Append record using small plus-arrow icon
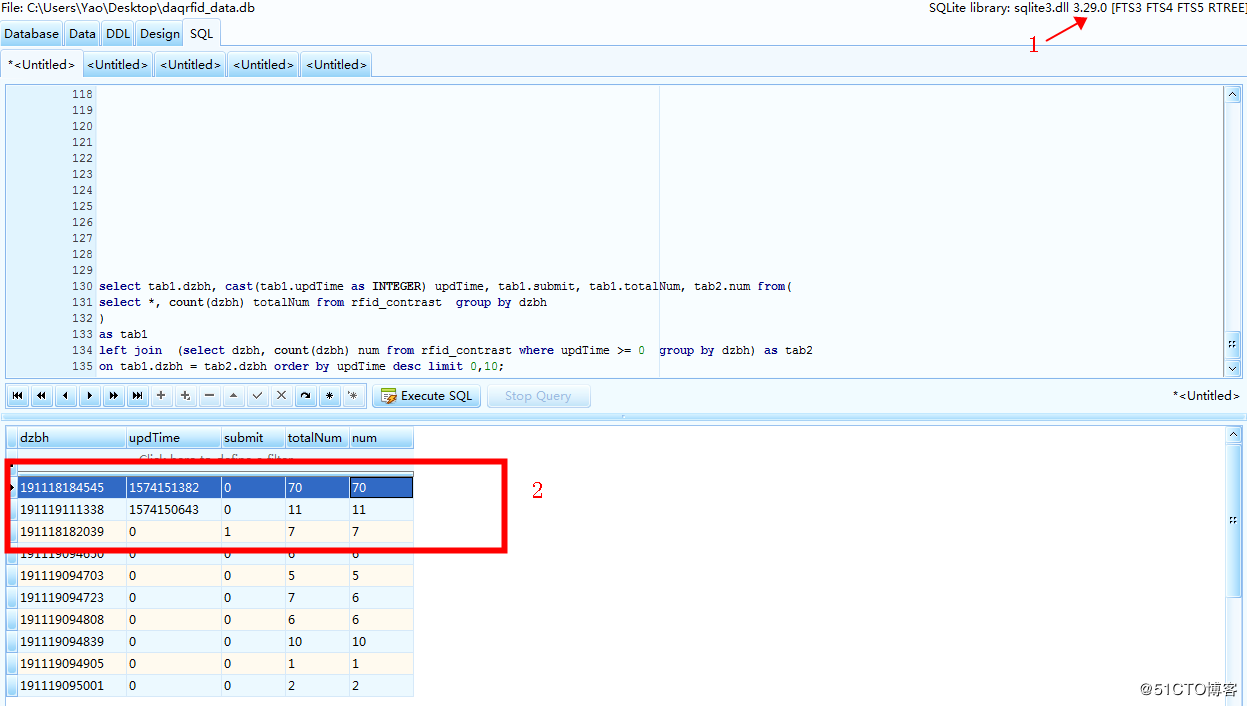 (186, 396)
